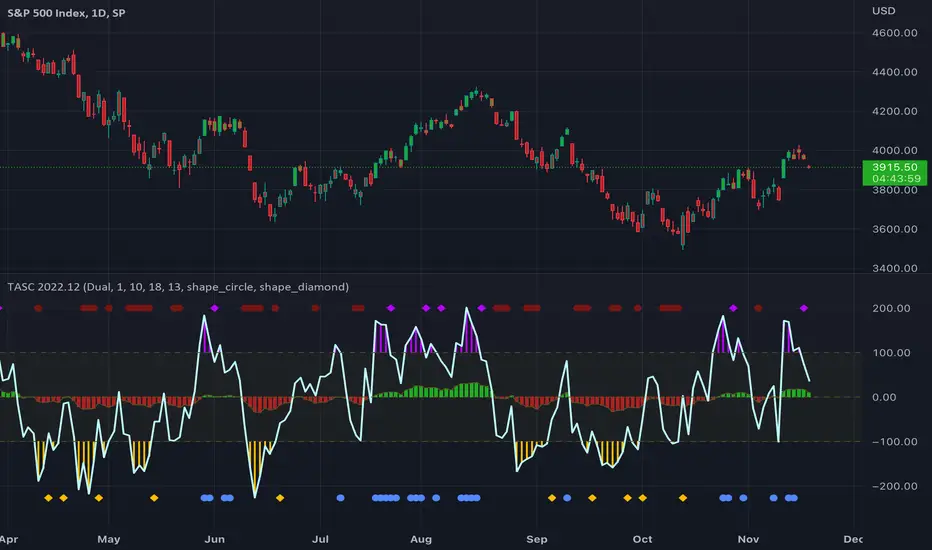Click the 3600.00 price scale level
Image resolution: width=932 pixels, height=550 pixels.
coord(895,229)
